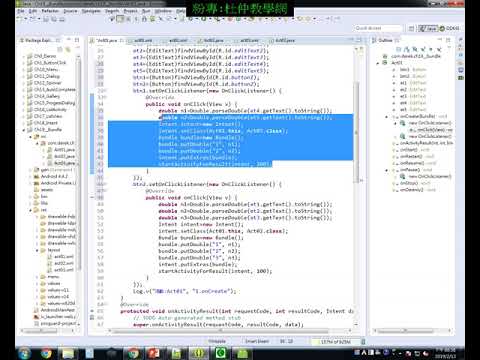Maximize the Outline view
The image size is (480, 360).
(448, 40)
